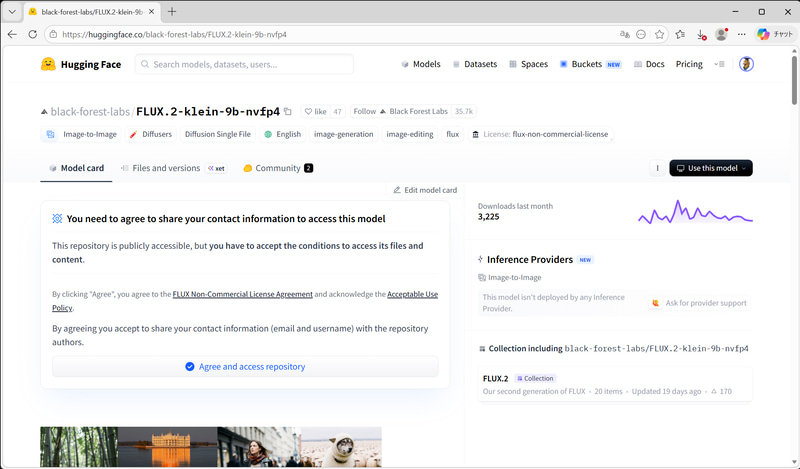Click the downloads last month sparkline chart
This screenshot has height=469, width=800.
[x=695, y=212]
